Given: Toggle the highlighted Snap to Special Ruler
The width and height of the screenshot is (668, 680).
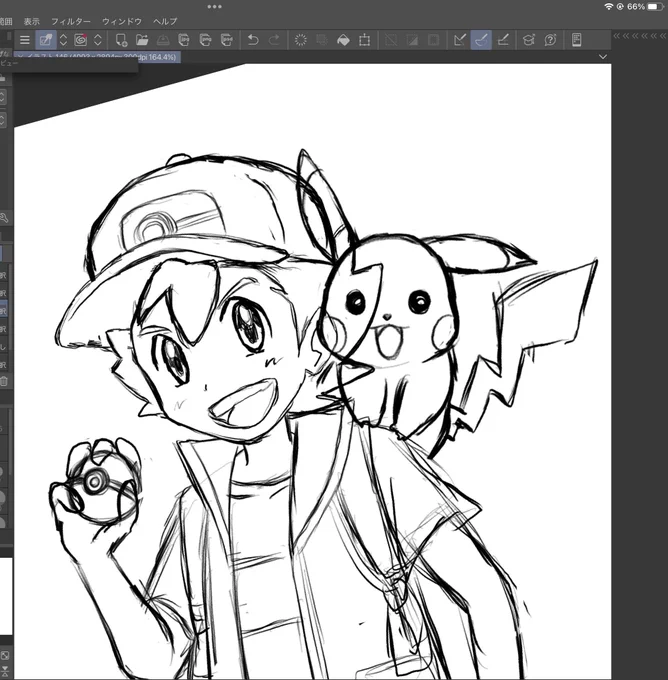Looking at the screenshot, I should (481, 40).
